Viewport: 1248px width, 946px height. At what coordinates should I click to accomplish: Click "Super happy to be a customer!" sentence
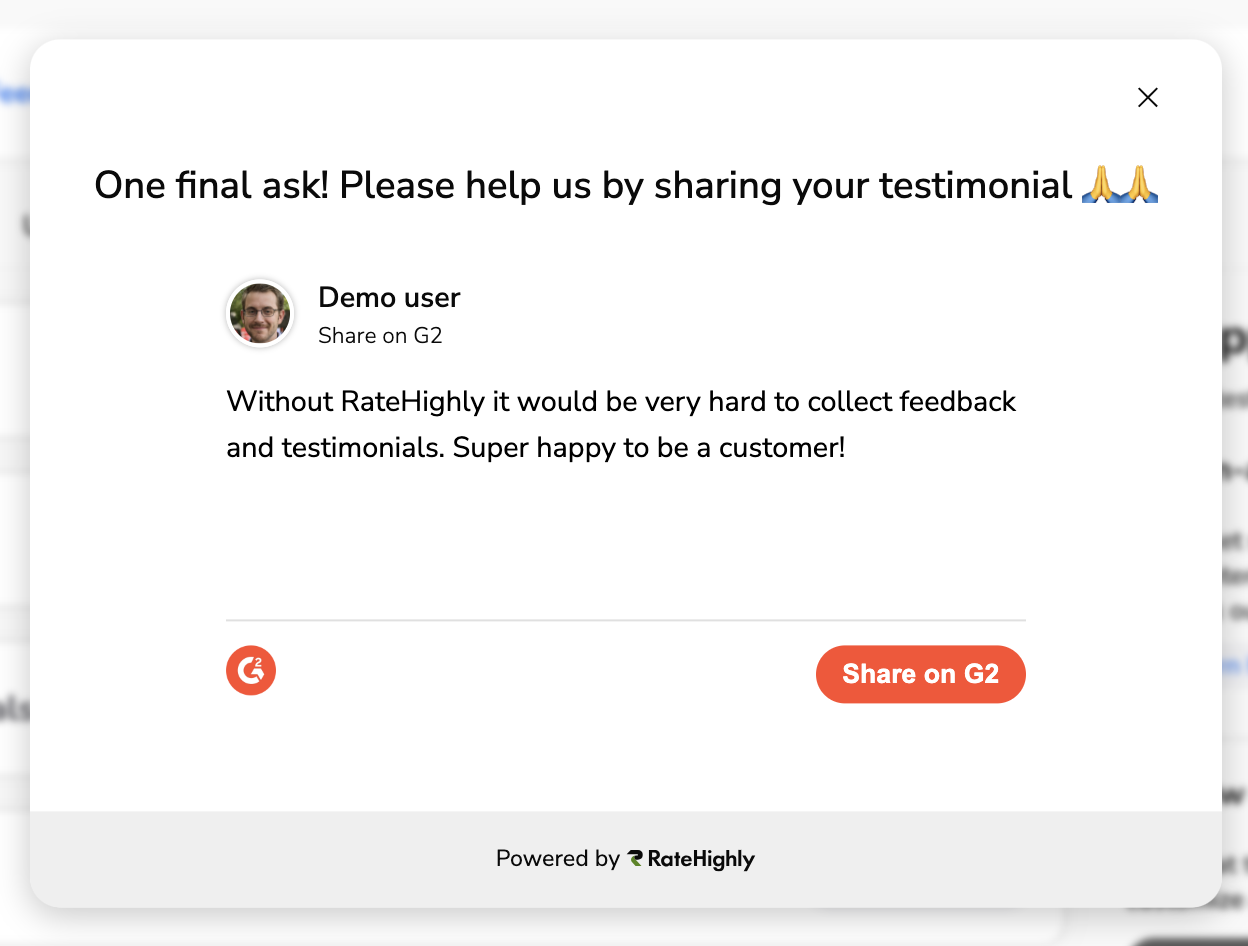click(649, 447)
